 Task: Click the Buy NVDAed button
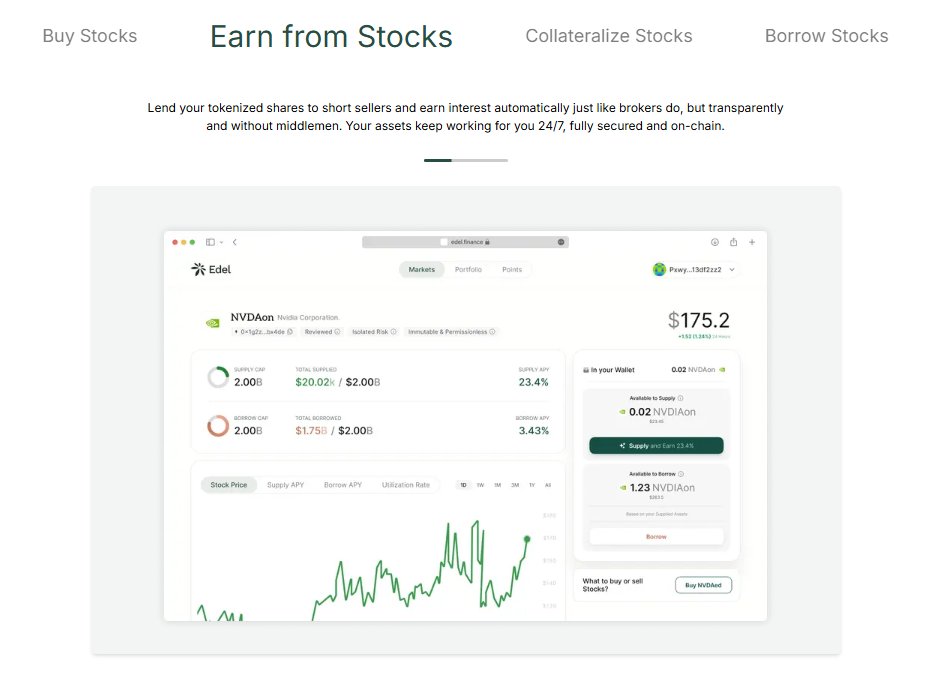tap(703, 585)
